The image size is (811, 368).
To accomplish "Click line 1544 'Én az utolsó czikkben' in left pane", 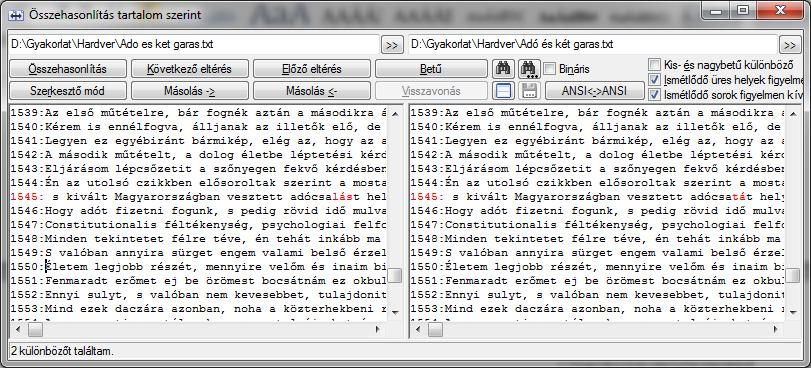I will point(199,183).
